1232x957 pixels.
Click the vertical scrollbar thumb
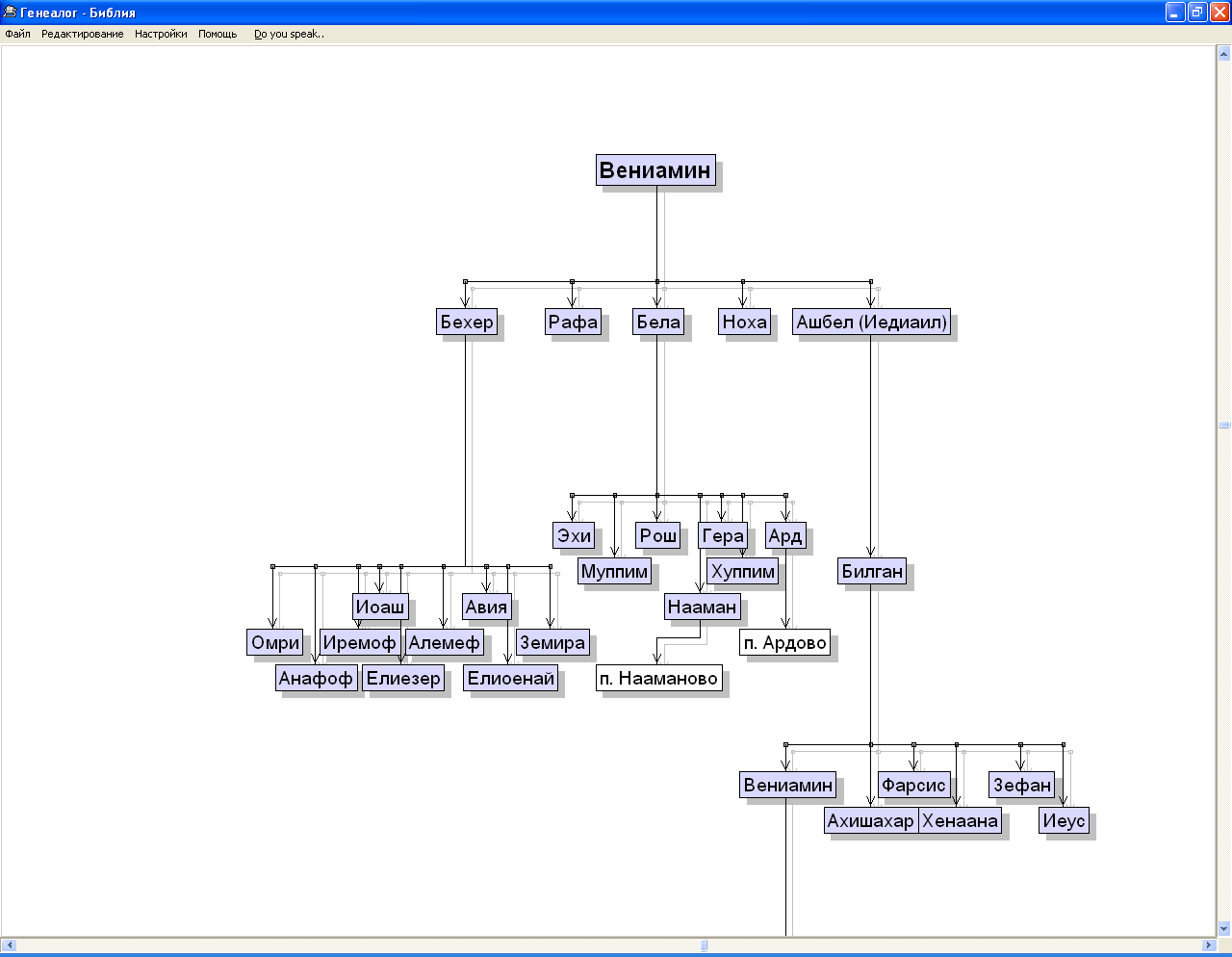(x=1224, y=425)
